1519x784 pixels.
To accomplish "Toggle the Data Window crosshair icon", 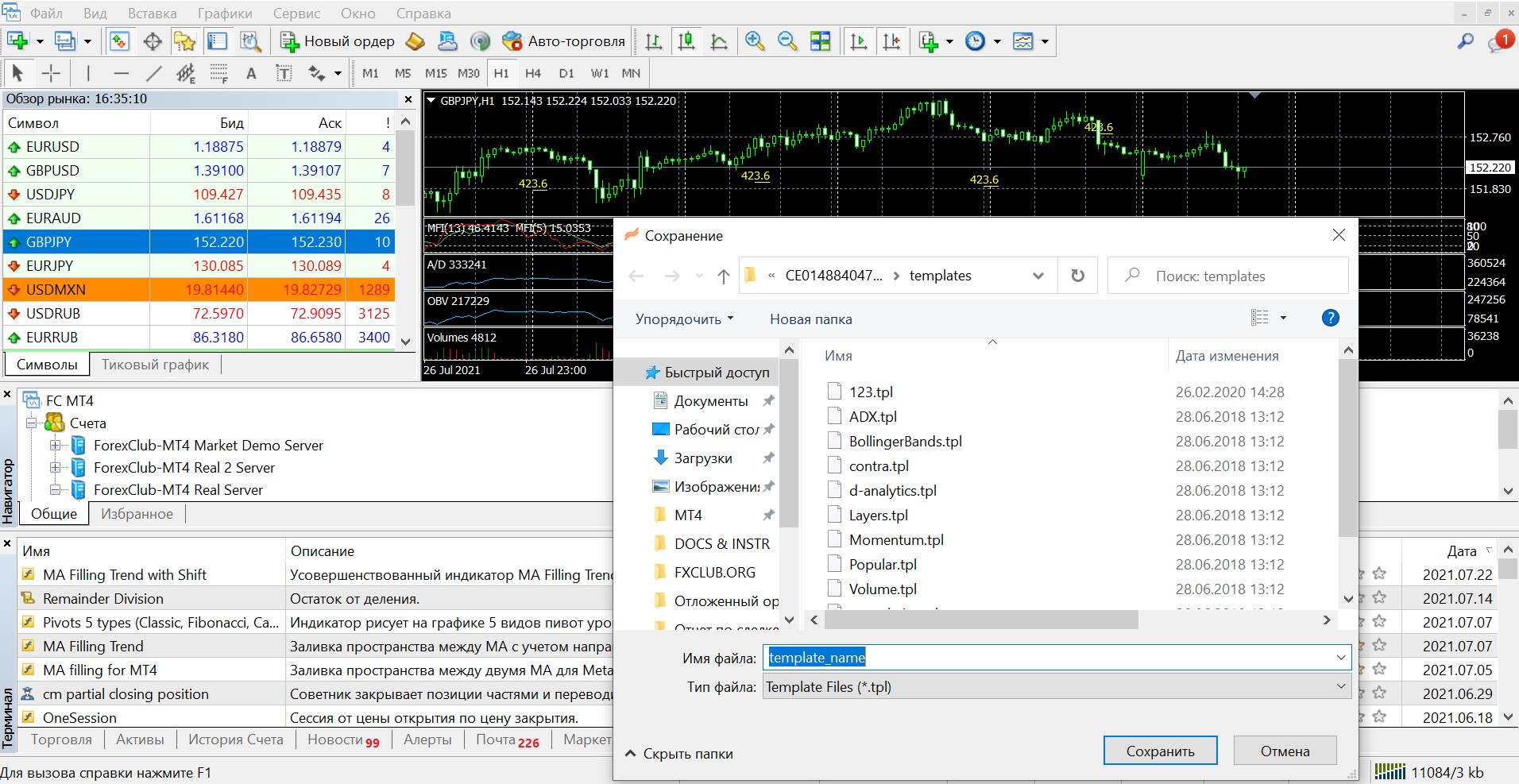I will tap(153, 41).
